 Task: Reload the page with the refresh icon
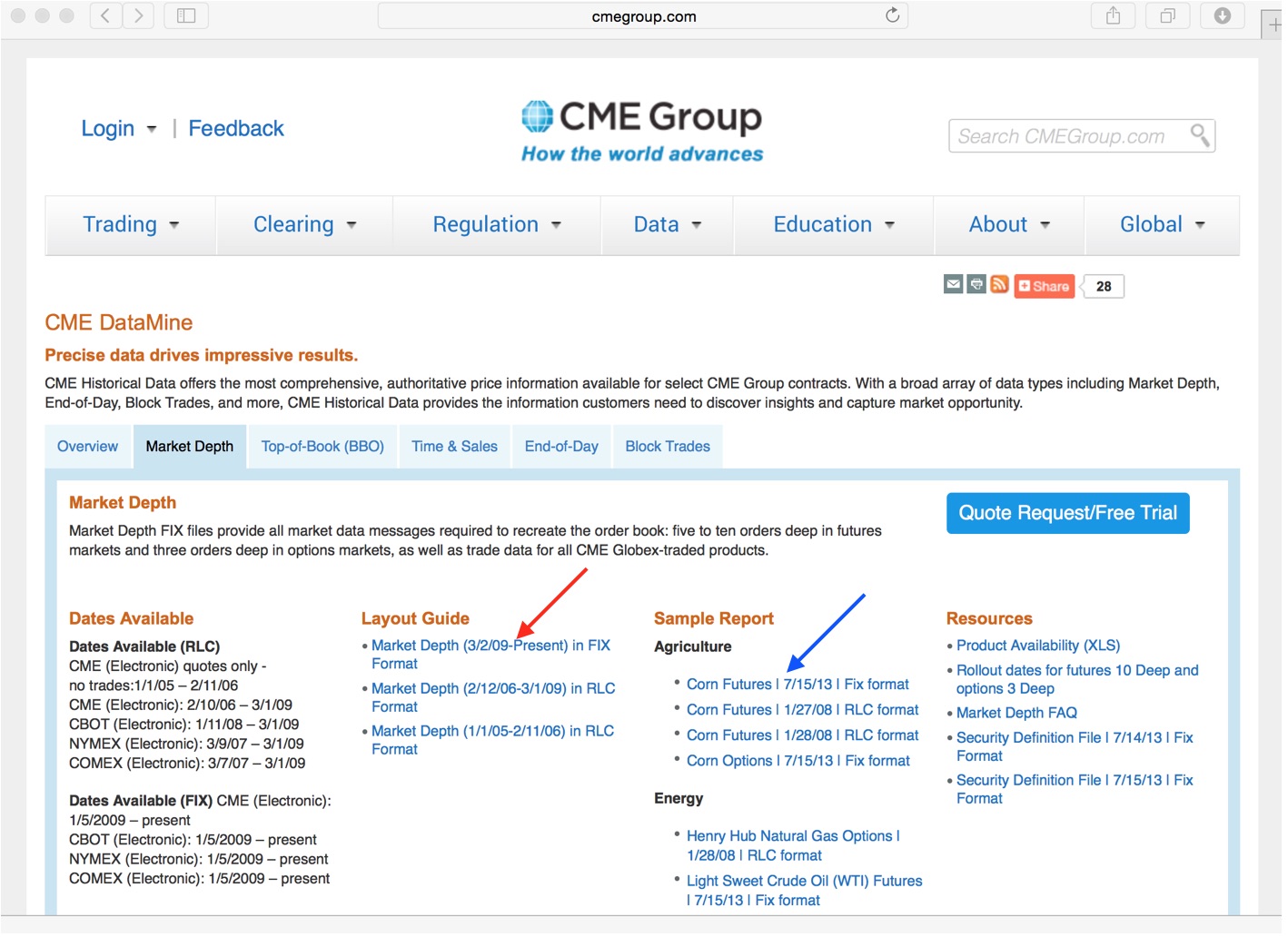click(x=892, y=15)
